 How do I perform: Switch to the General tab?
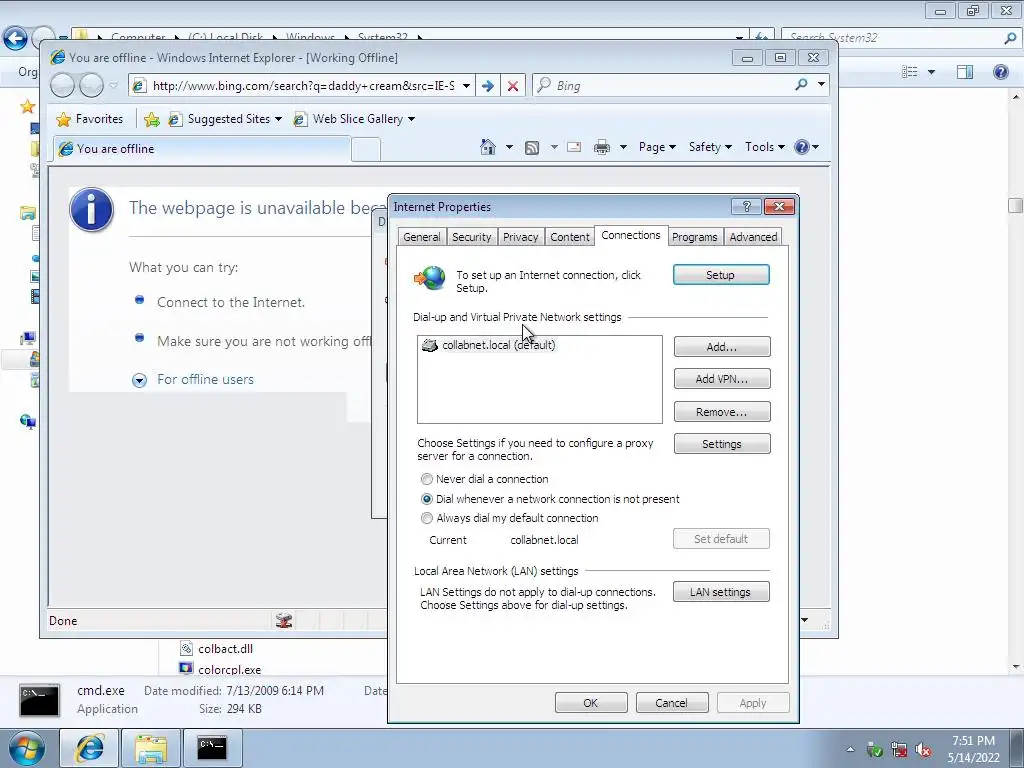[421, 237]
